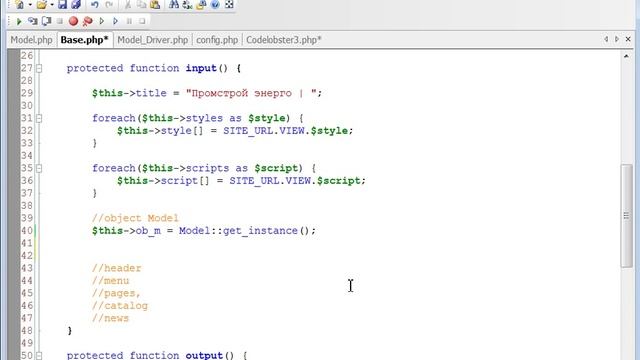Click $this->ob_m on line 40

[x=126, y=231]
